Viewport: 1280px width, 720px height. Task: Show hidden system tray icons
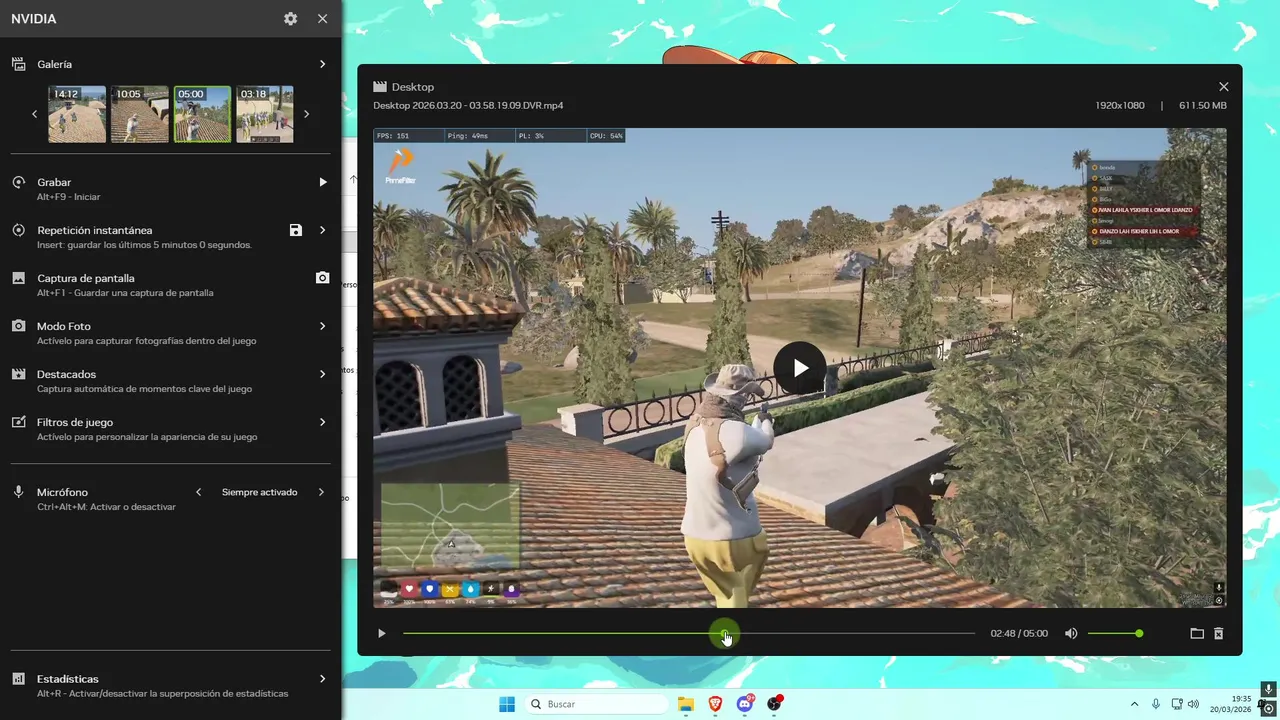click(x=1134, y=704)
